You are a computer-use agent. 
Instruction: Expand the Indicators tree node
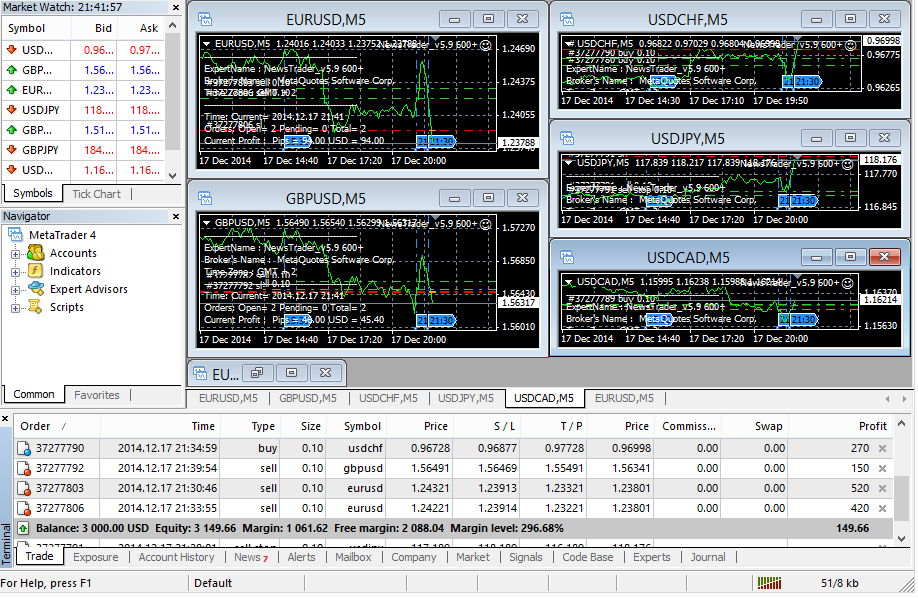pyautogui.click(x=16, y=272)
